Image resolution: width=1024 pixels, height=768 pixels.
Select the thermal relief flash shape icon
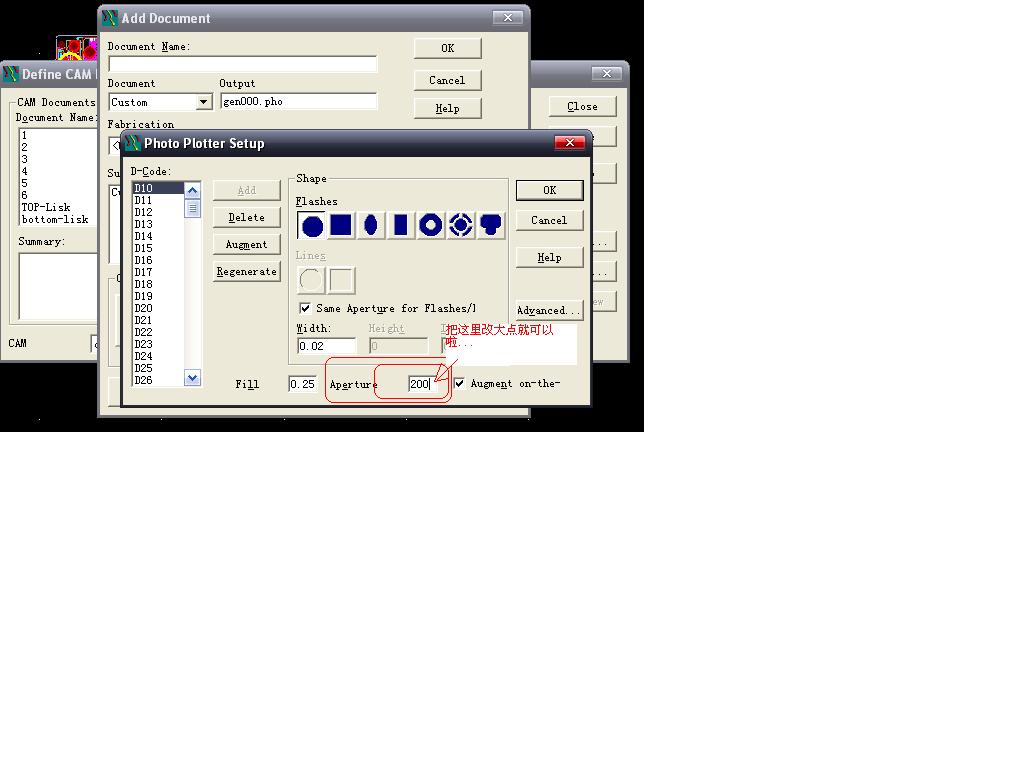[x=460, y=225]
